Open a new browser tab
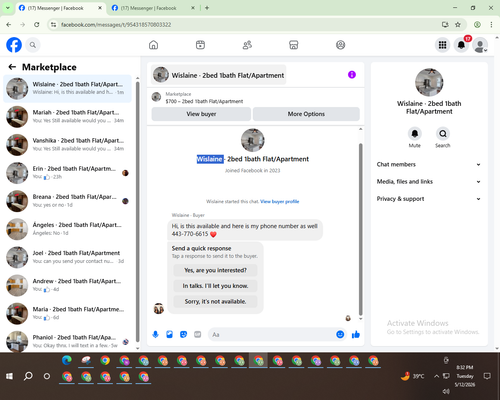 coord(207,8)
